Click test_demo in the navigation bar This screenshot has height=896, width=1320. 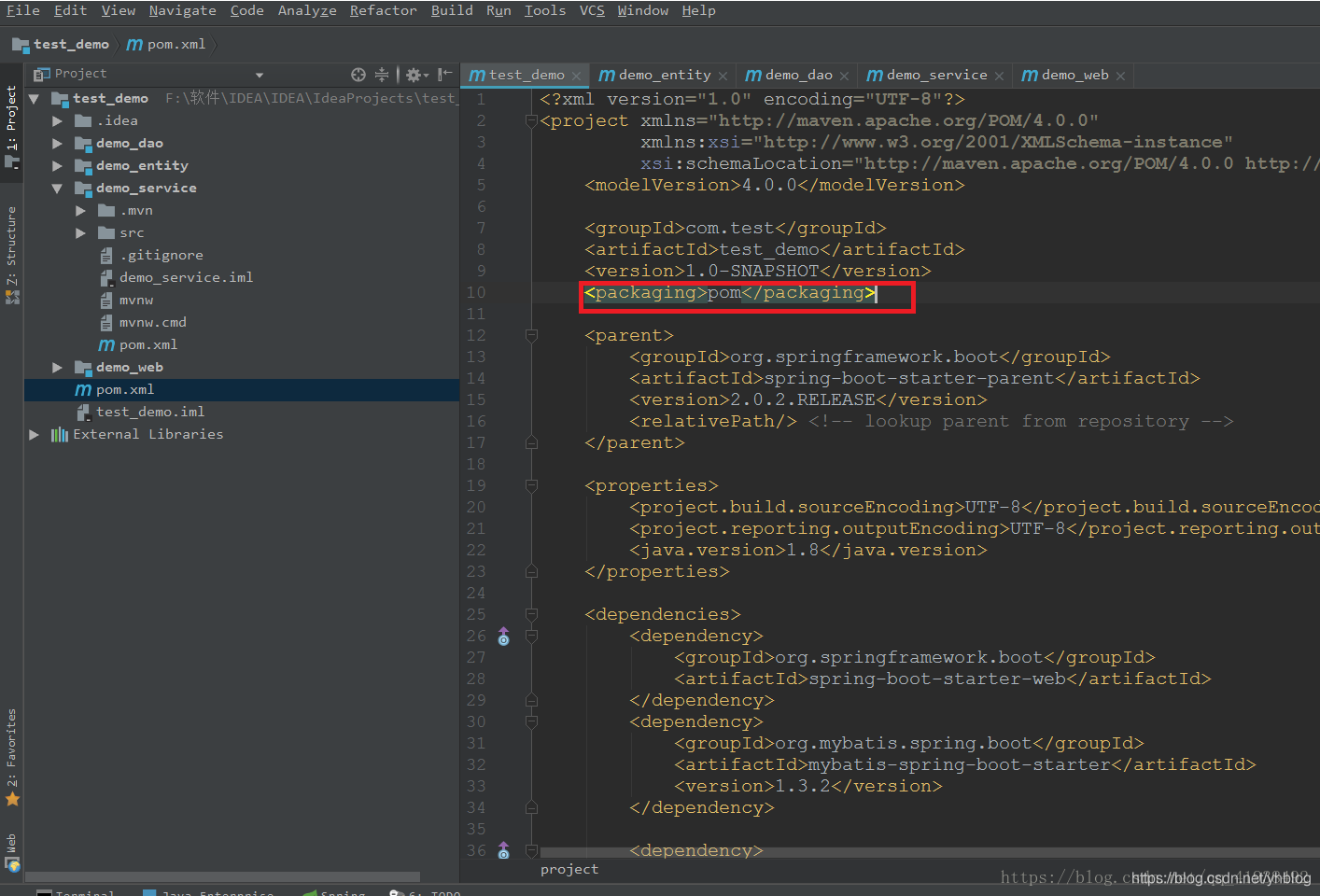click(x=62, y=45)
